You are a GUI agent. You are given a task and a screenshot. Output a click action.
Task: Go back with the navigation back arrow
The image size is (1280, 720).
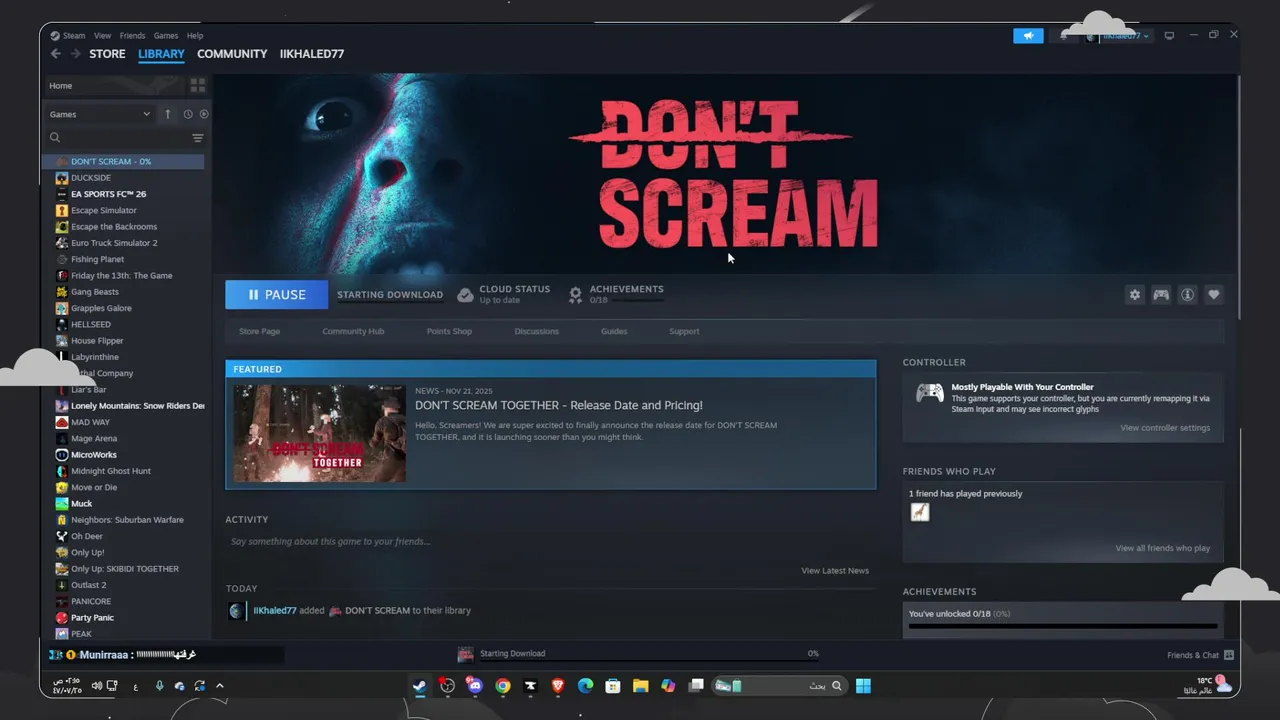point(56,54)
